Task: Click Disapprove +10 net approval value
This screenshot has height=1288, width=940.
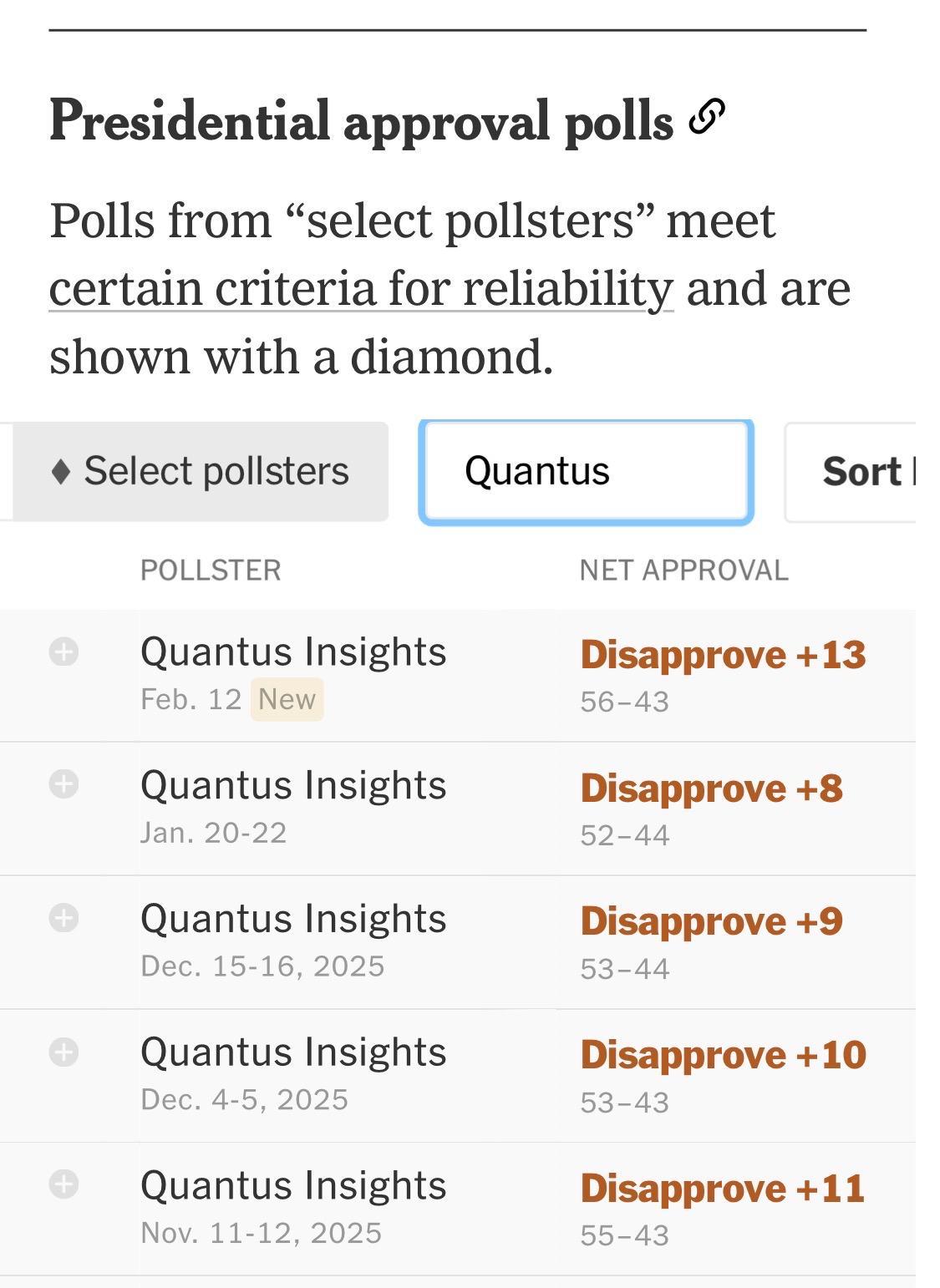Action: click(x=723, y=1055)
